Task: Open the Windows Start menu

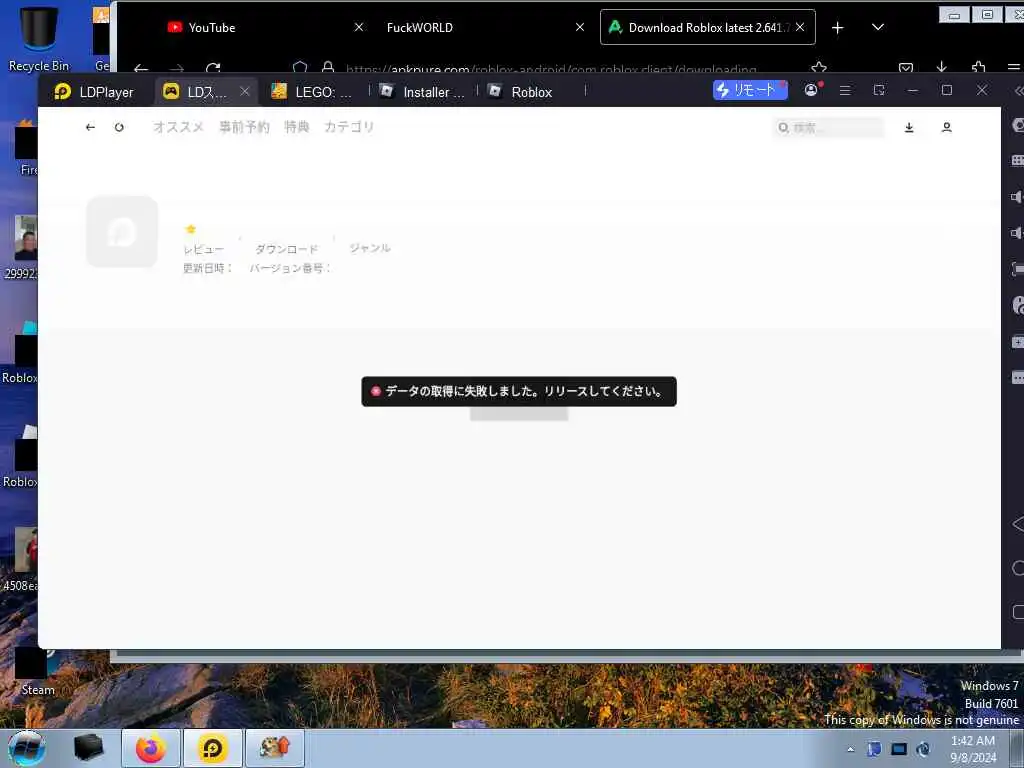Action: click(x=26, y=748)
